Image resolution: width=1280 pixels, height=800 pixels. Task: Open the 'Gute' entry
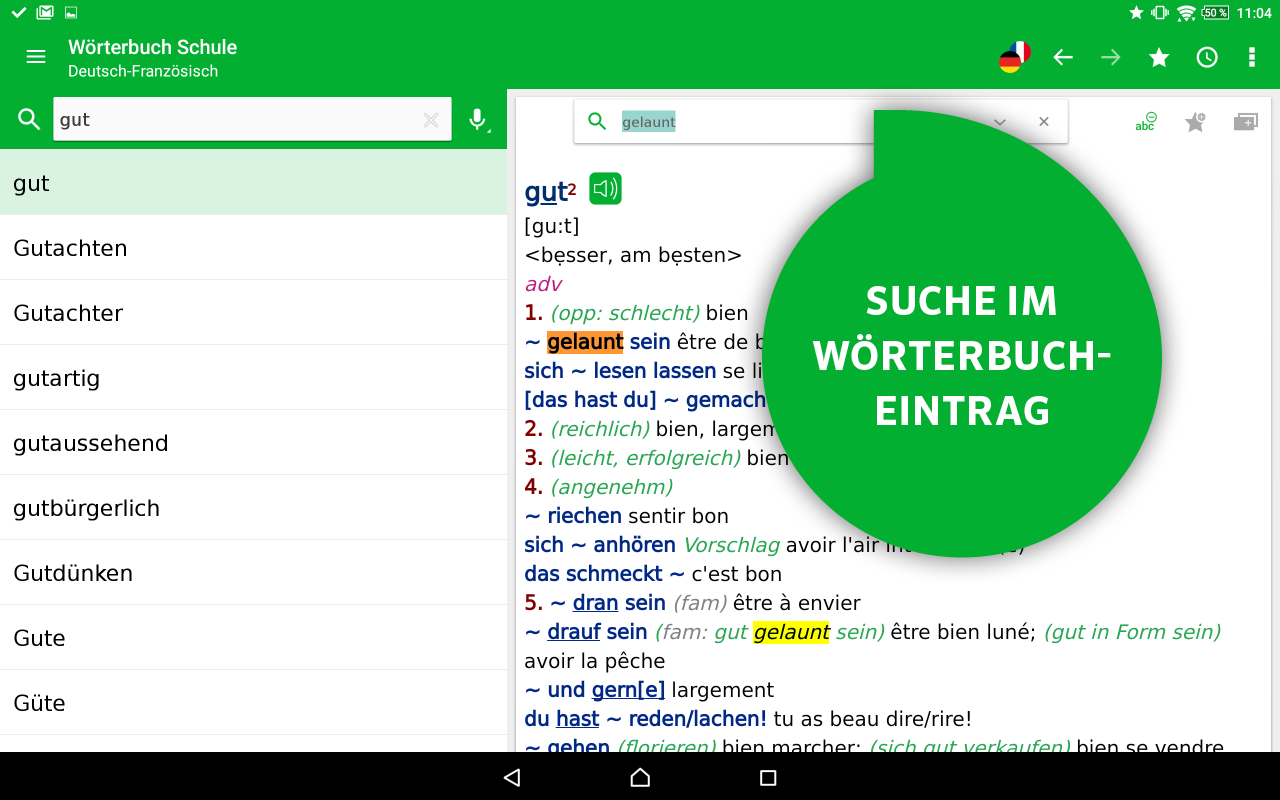coord(253,638)
